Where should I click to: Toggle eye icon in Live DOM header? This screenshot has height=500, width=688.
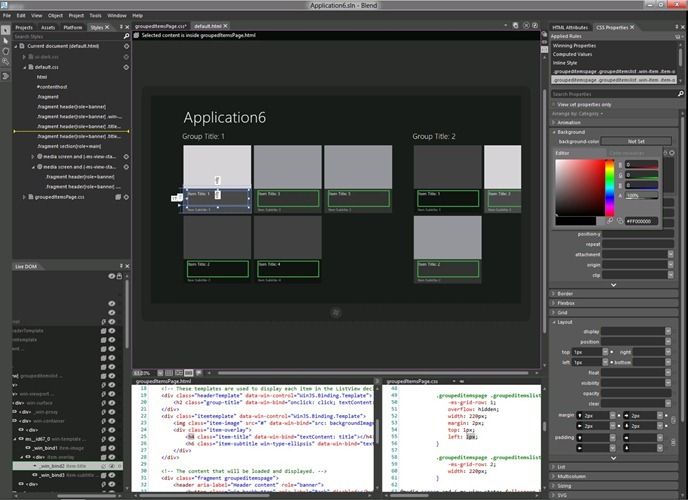pos(112,275)
